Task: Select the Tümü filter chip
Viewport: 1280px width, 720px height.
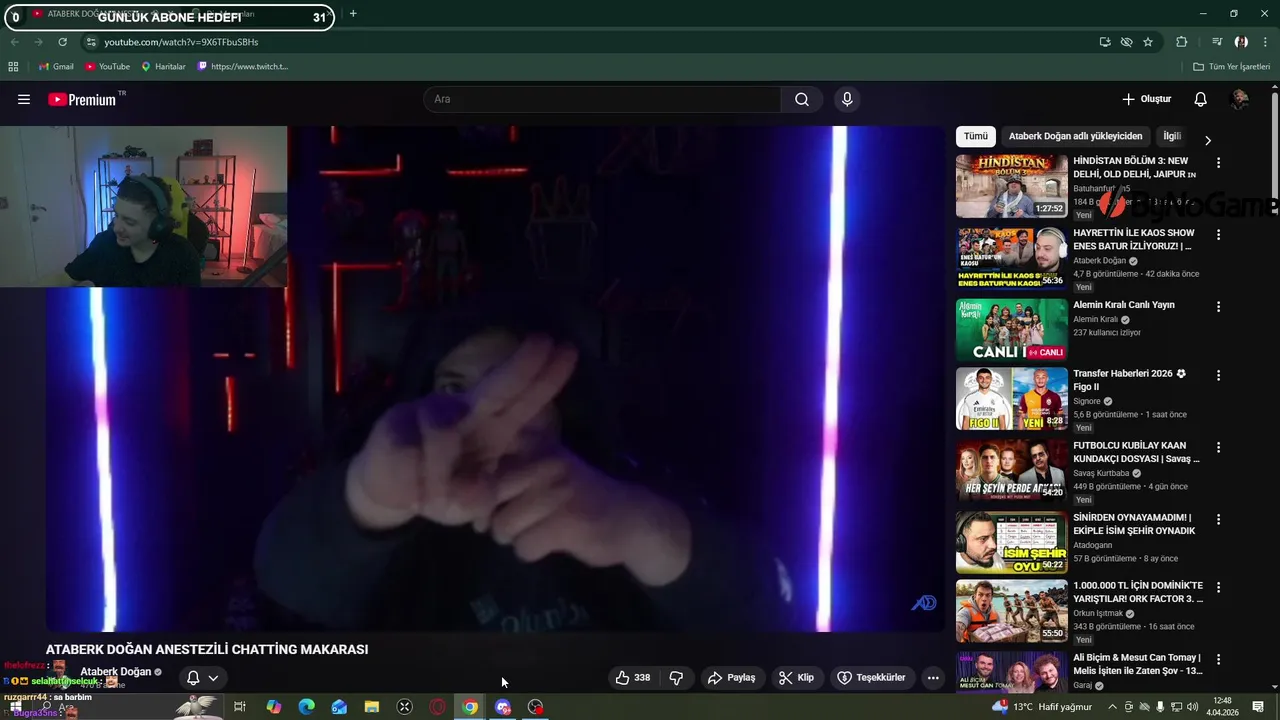Action: point(975,136)
